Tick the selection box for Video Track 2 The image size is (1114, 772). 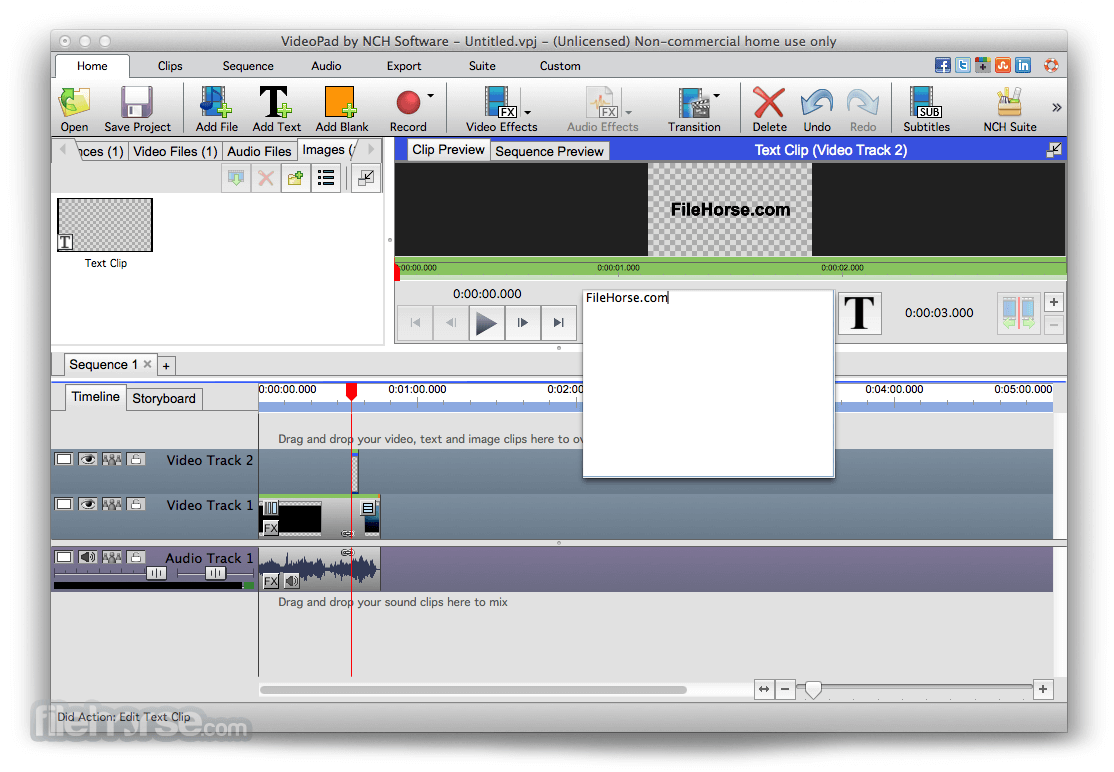[63, 460]
